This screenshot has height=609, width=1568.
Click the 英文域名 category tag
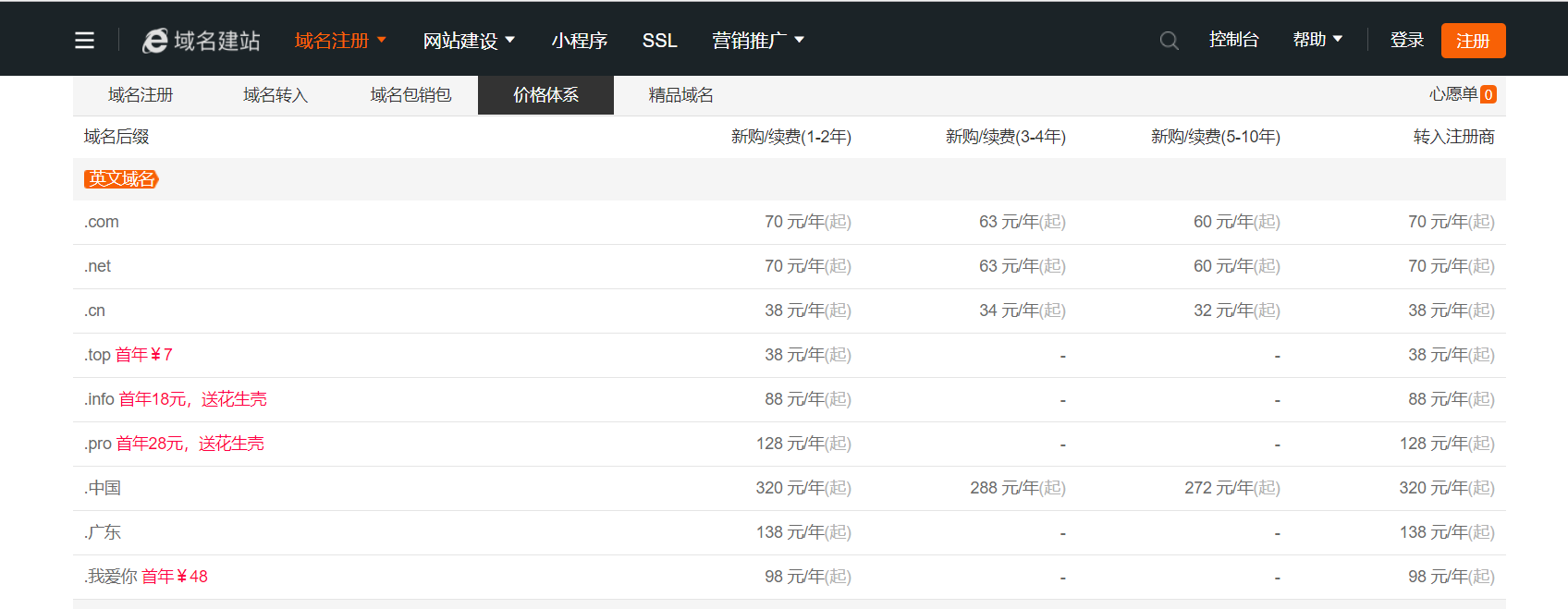coord(121,178)
